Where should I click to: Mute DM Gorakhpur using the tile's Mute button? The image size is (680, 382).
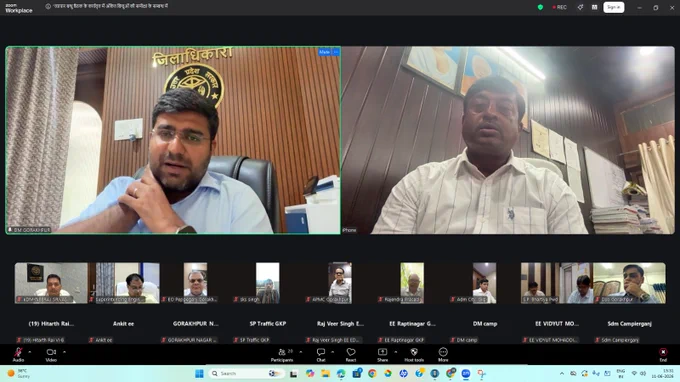tap(324, 52)
